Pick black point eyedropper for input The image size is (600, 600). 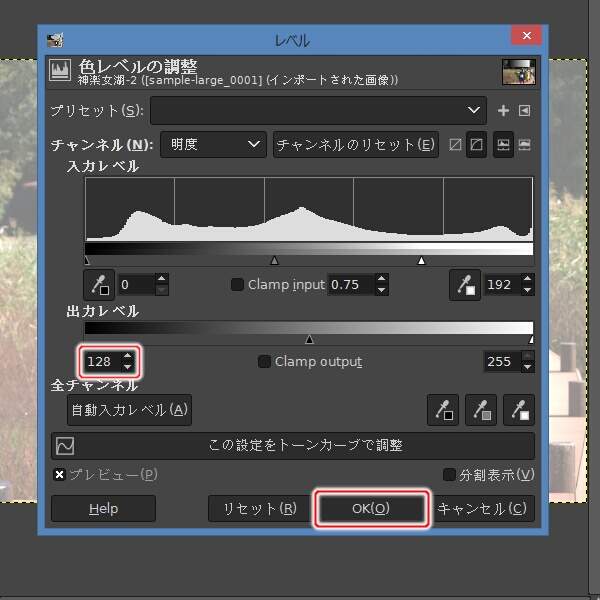(x=99, y=285)
